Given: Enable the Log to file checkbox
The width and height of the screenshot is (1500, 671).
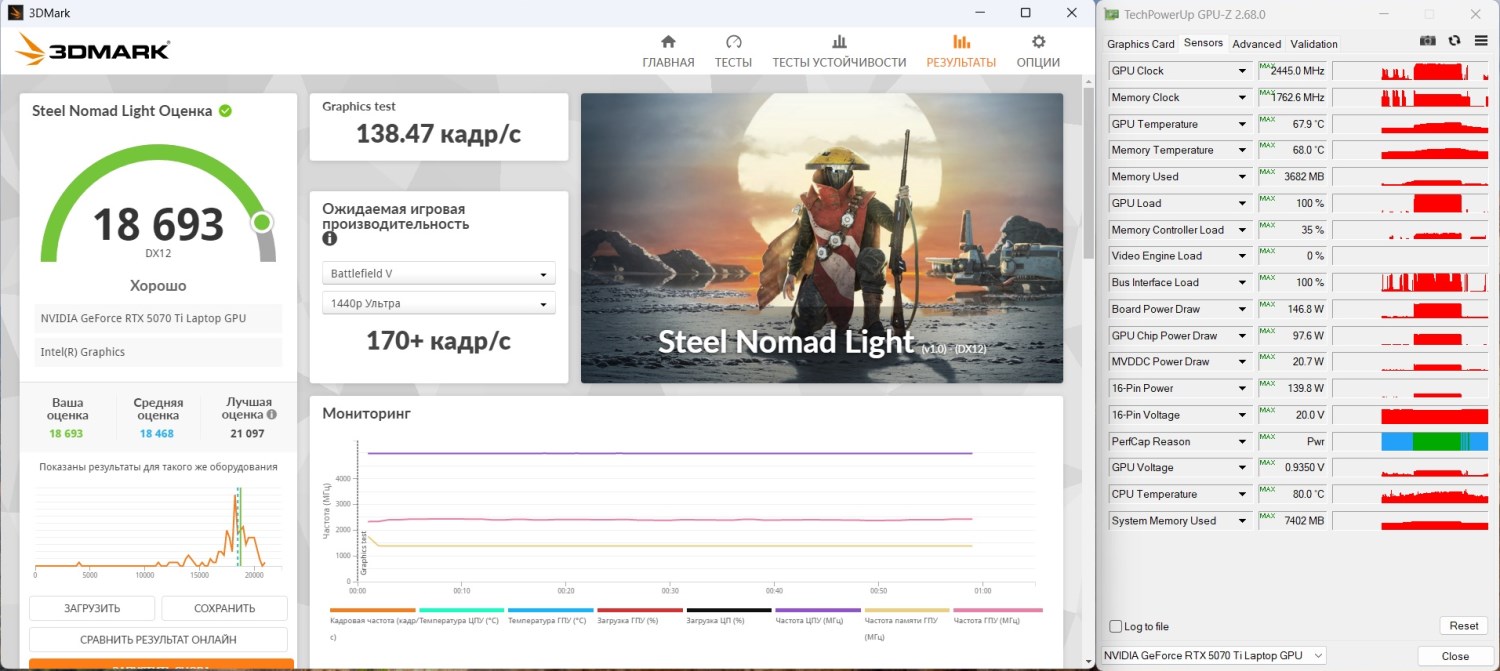Looking at the screenshot, I should [x=1116, y=626].
